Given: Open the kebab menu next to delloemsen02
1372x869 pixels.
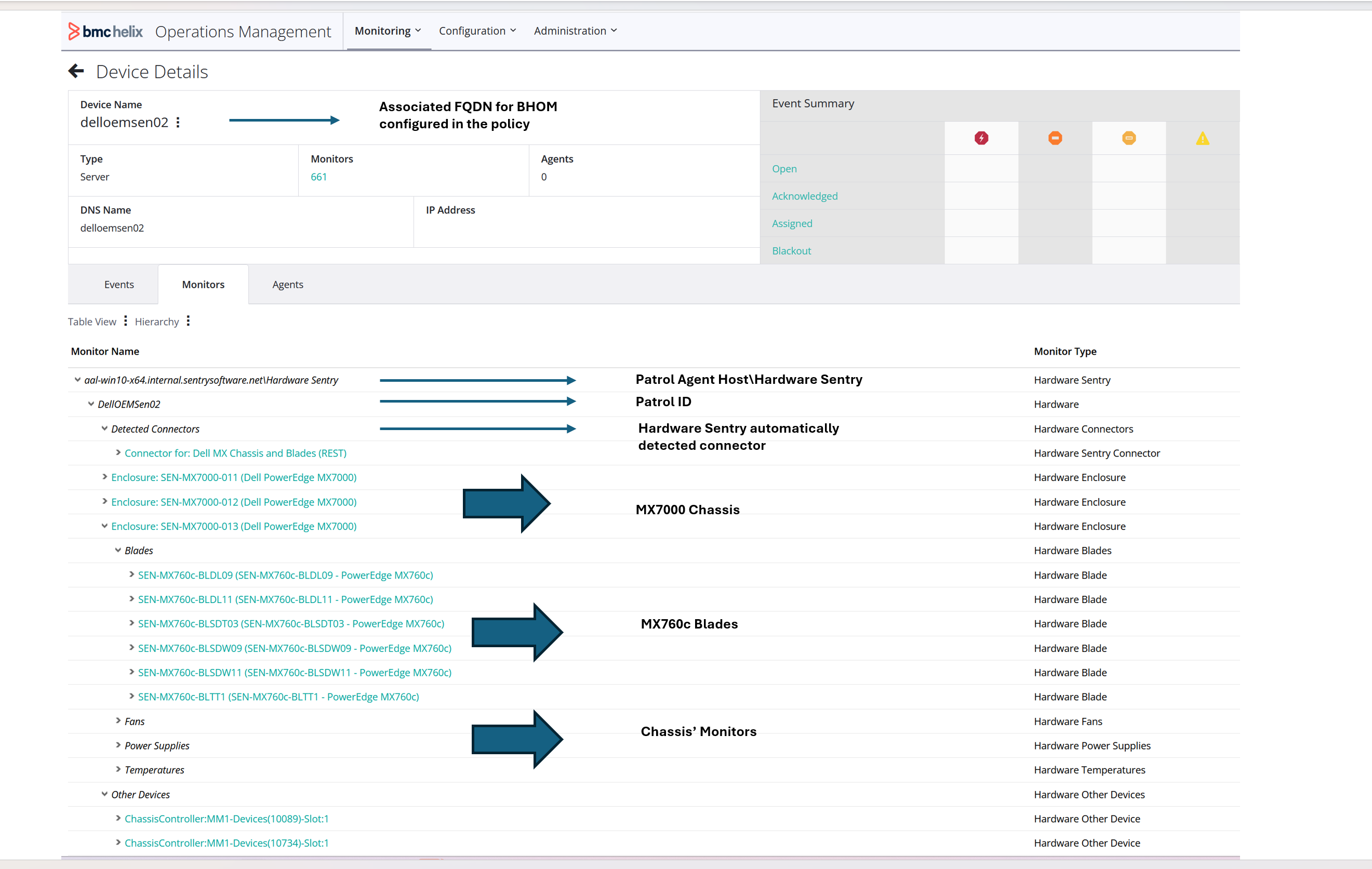Looking at the screenshot, I should pyautogui.click(x=178, y=123).
